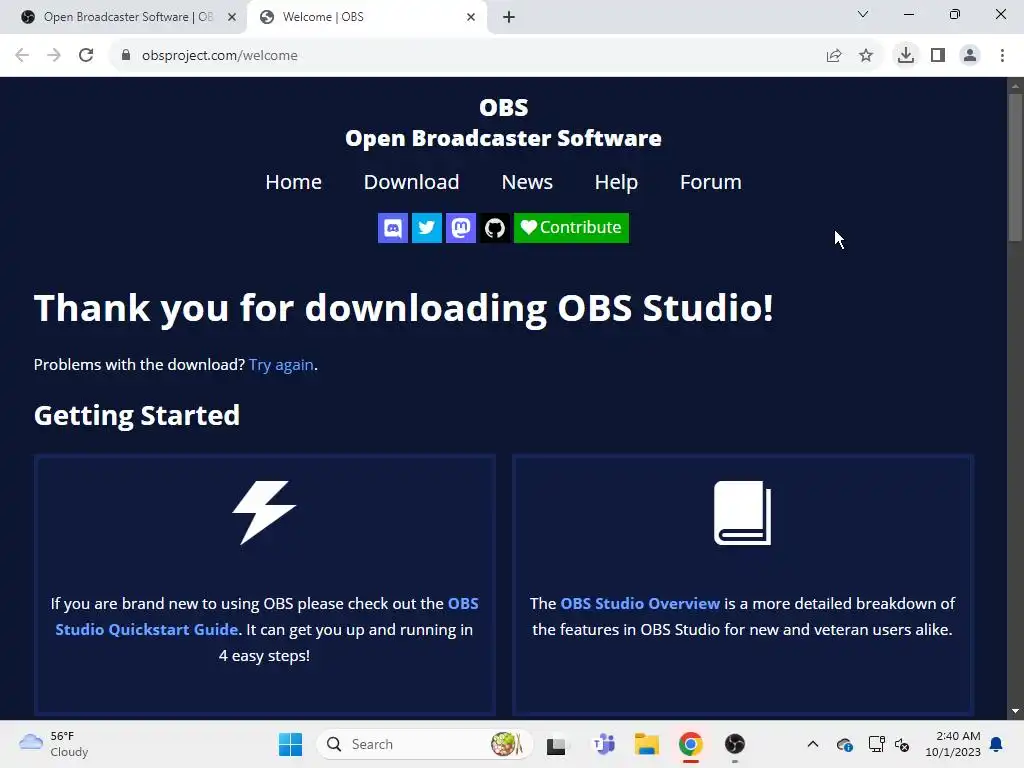Open Chrome's three-dot menu
Screen dimensions: 1024x768
click(x=1002, y=56)
